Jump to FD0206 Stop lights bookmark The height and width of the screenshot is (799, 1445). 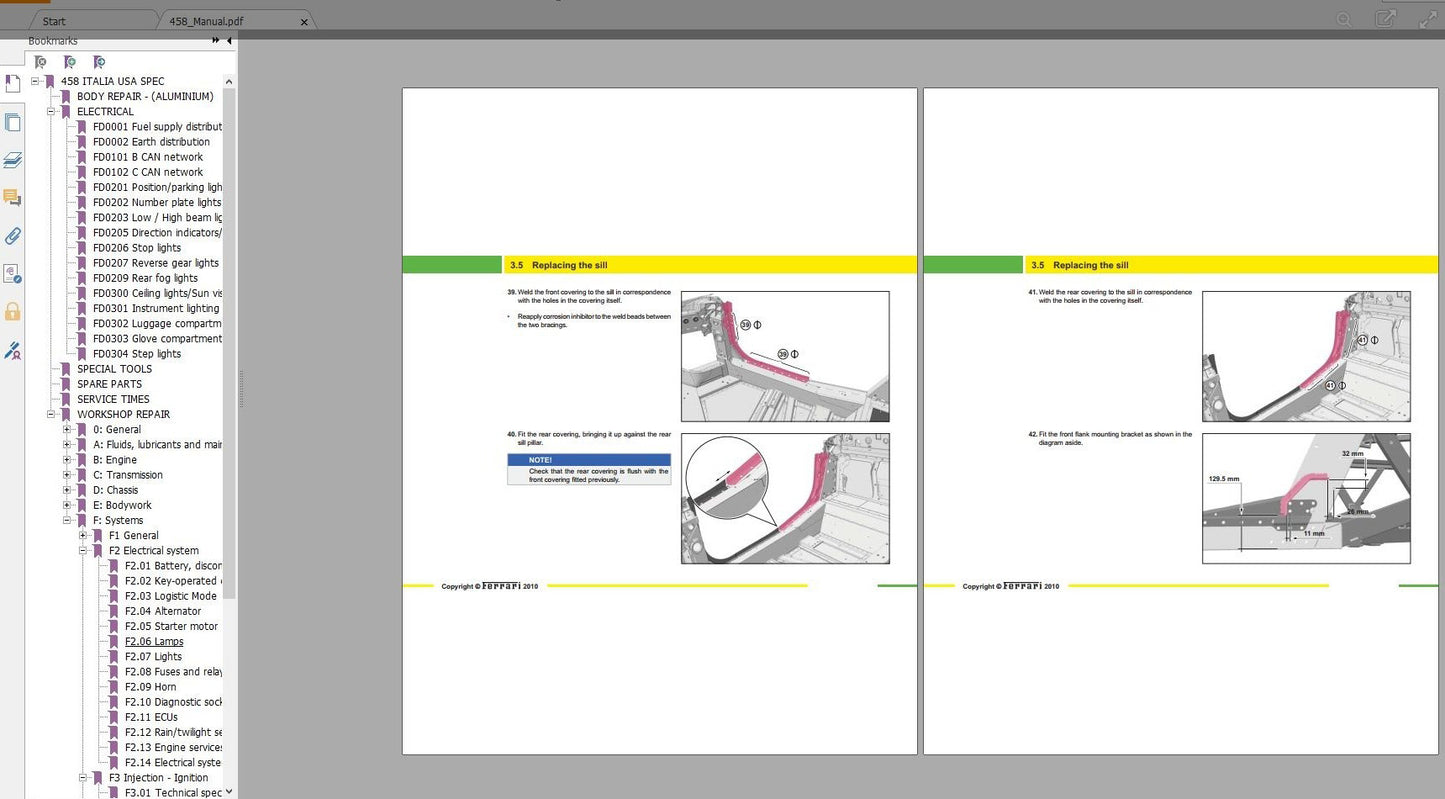(136, 248)
